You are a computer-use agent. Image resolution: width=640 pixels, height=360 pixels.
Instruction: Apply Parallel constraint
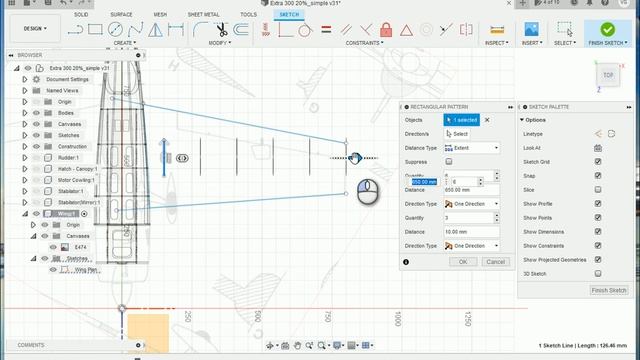tap(346, 30)
